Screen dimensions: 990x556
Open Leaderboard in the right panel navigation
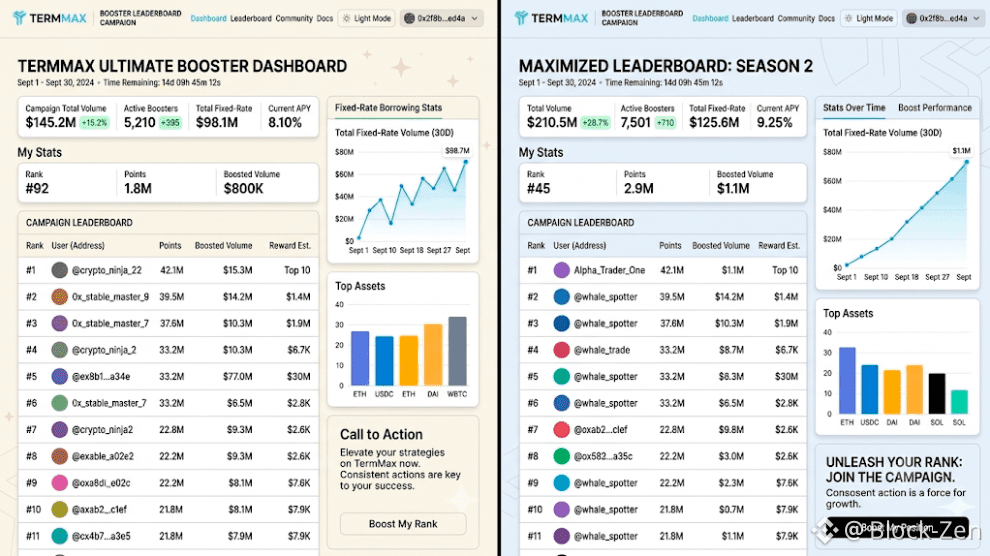click(753, 18)
